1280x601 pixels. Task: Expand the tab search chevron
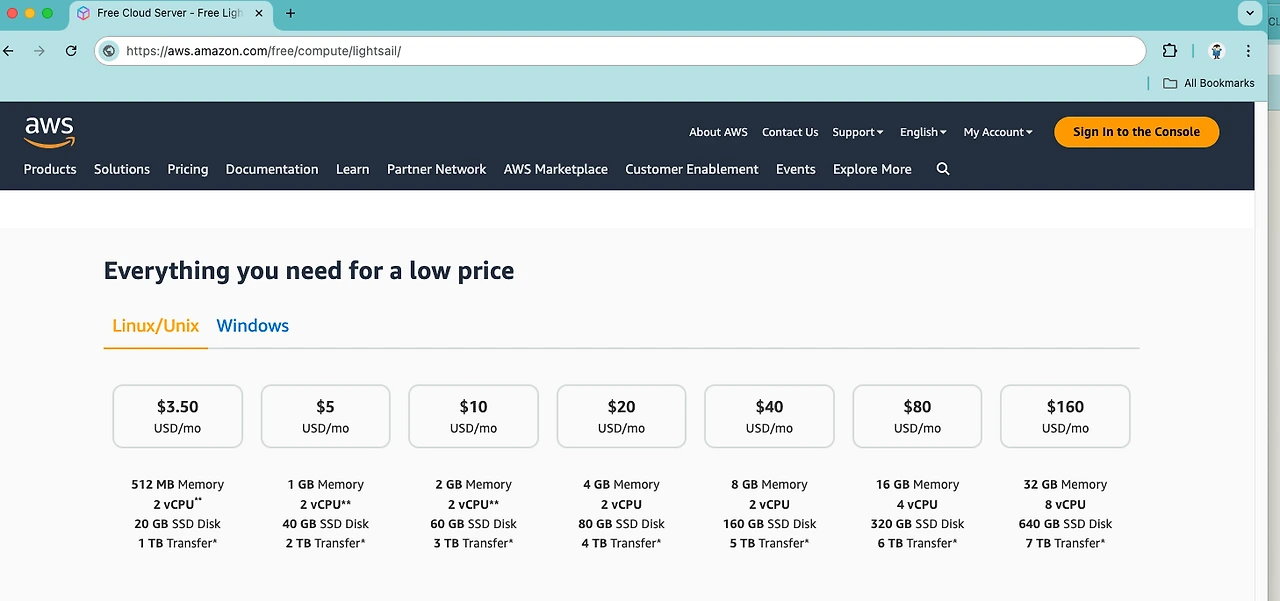coord(1249,13)
